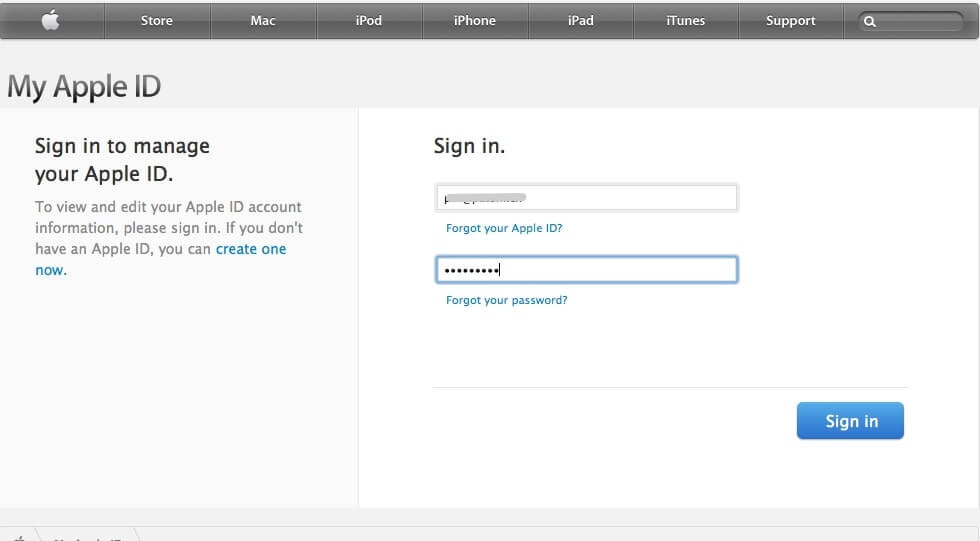Image resolution: width=980 pixels, height=541 pixels.
Task: Go to the iPod section
Action: (369, 21)
